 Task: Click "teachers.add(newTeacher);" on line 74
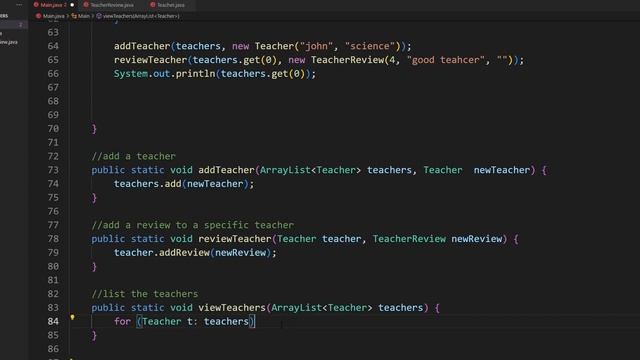[x=184, y=184]
